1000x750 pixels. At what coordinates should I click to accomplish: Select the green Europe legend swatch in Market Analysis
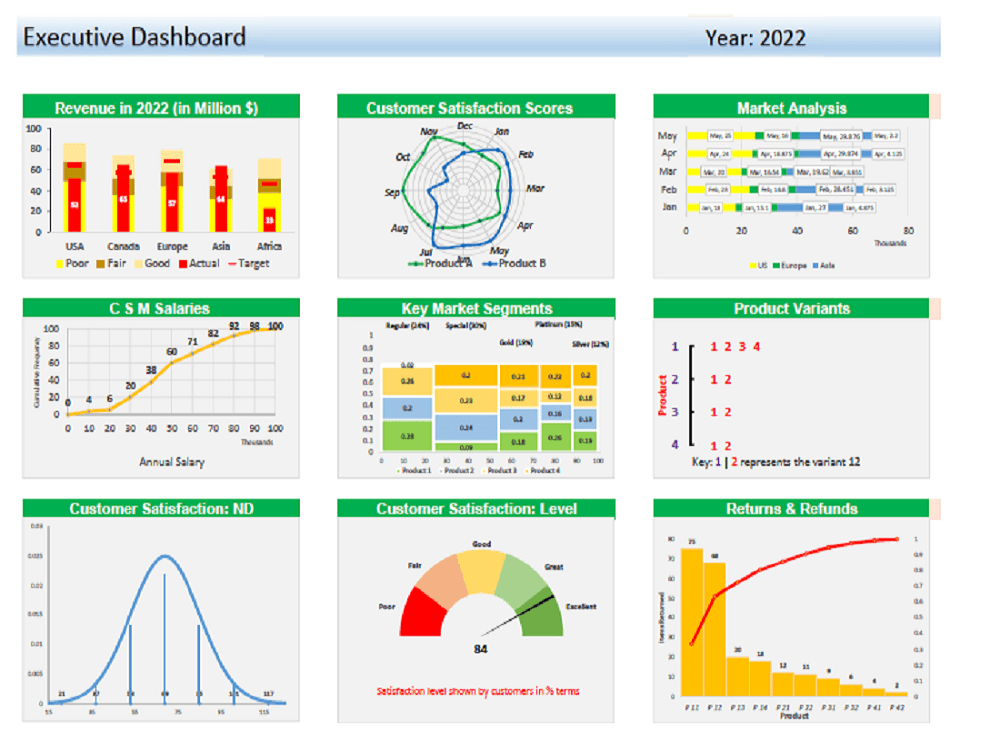tap(775, 265)
